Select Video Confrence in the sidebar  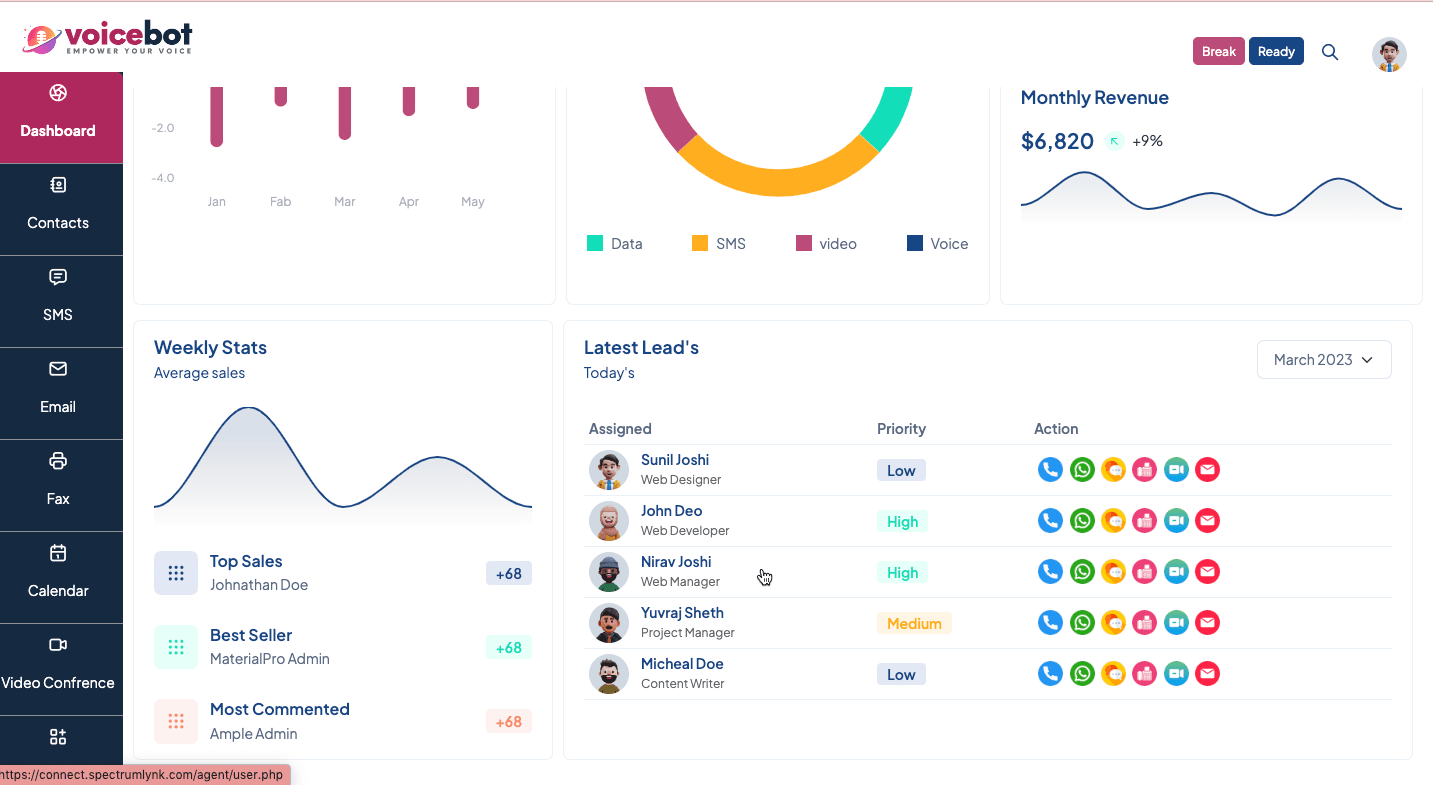click(58, 665)
